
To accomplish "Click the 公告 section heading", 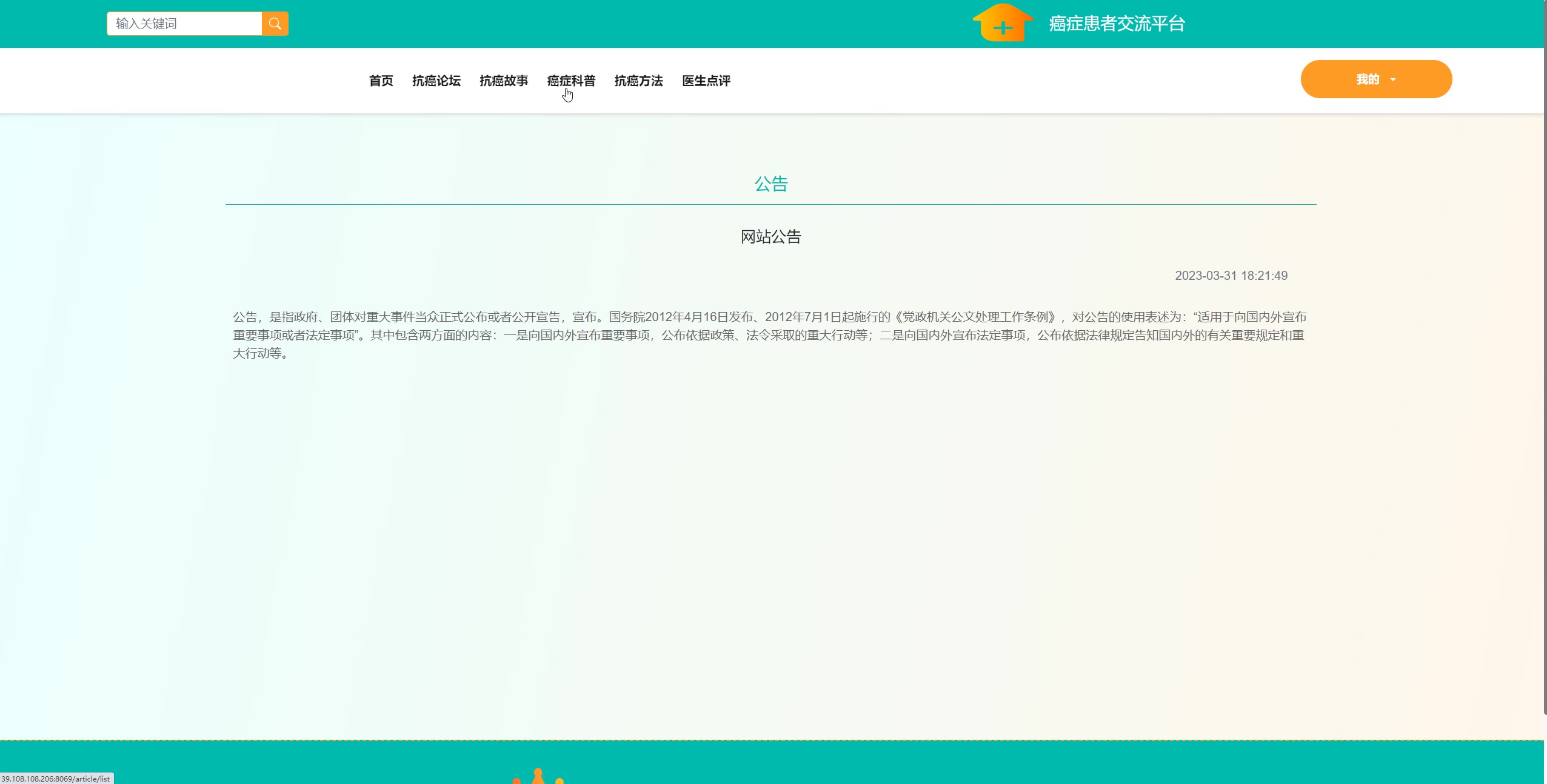I will coord(771,184).
